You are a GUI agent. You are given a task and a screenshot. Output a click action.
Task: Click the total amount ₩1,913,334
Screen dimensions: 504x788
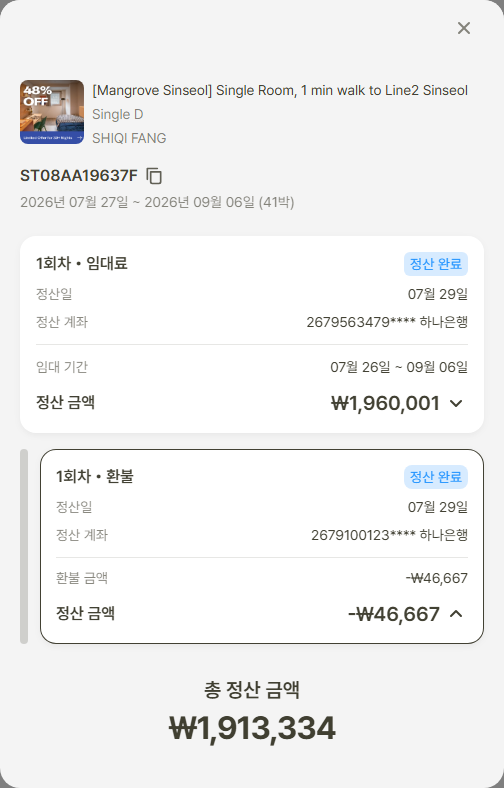[x=252, y=728]
